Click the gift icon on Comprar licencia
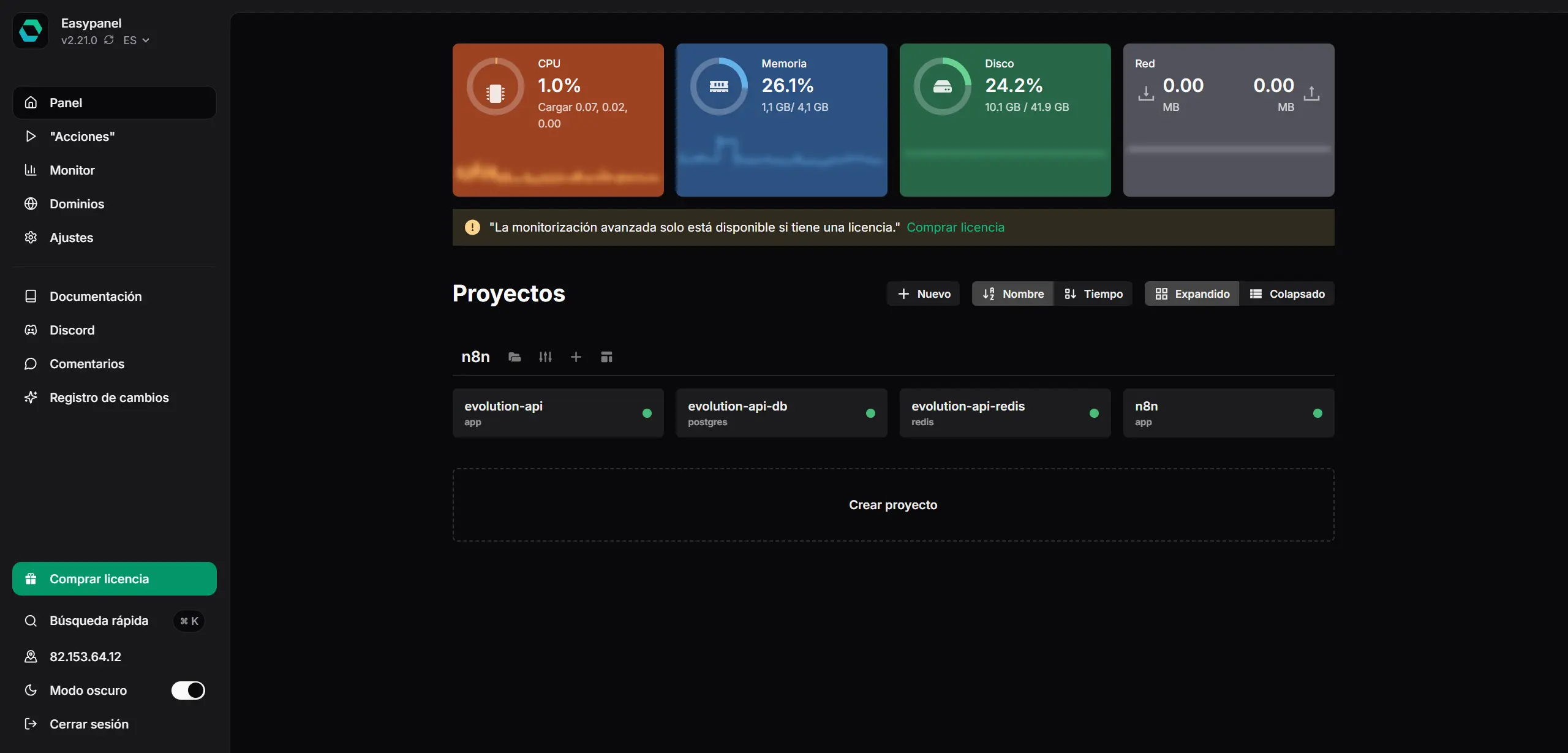Image resolution: width=1568 pixels, height=753 pixels. [x=31, y=578]
